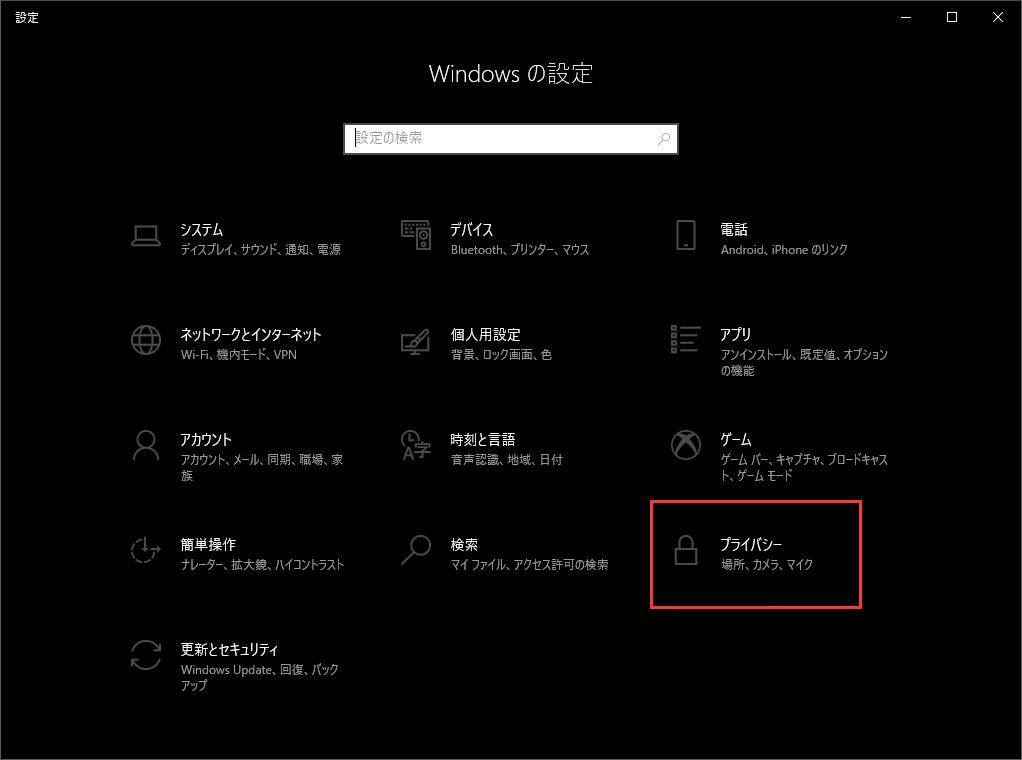Click the ゲーム Xbox icon
1022x760 pixels.
click(x=686, y=445)
